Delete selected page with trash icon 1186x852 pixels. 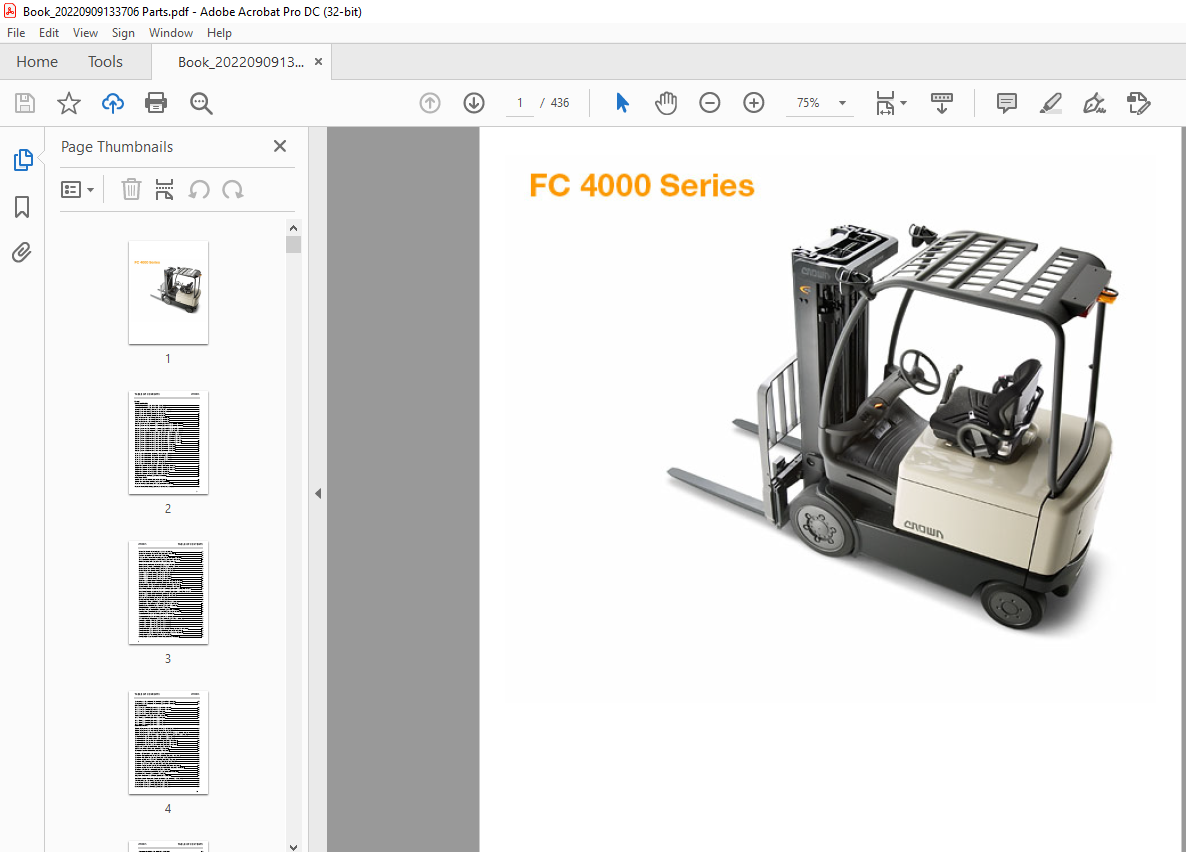(x=132, y=189)
